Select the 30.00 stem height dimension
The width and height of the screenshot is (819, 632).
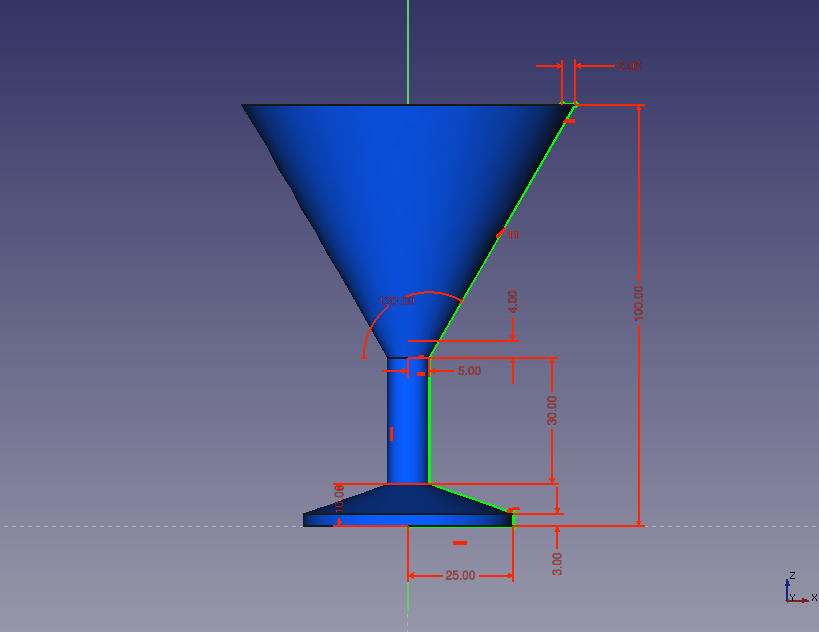553,410
